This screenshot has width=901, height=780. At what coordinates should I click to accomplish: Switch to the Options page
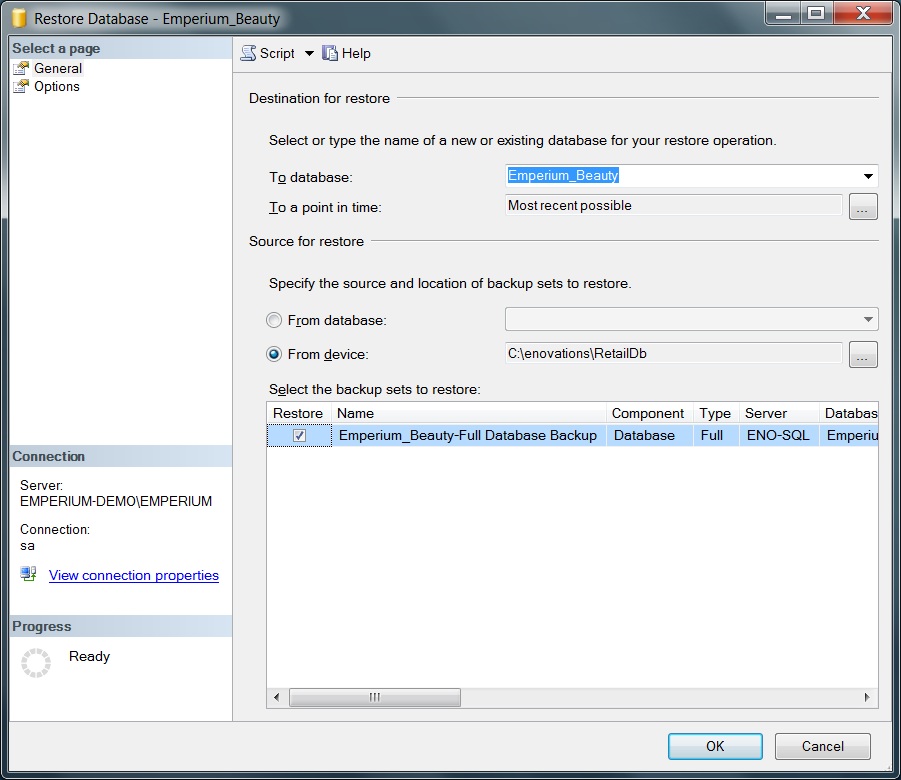(57, 87)
